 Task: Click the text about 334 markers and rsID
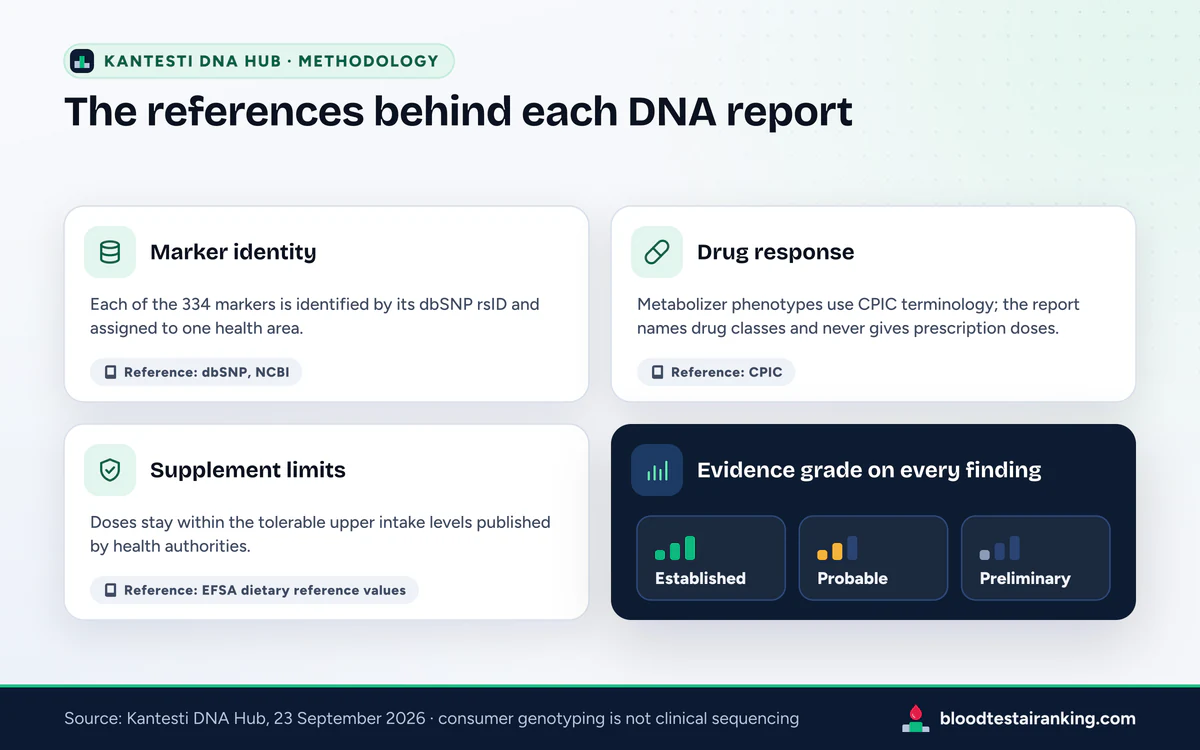315,316
